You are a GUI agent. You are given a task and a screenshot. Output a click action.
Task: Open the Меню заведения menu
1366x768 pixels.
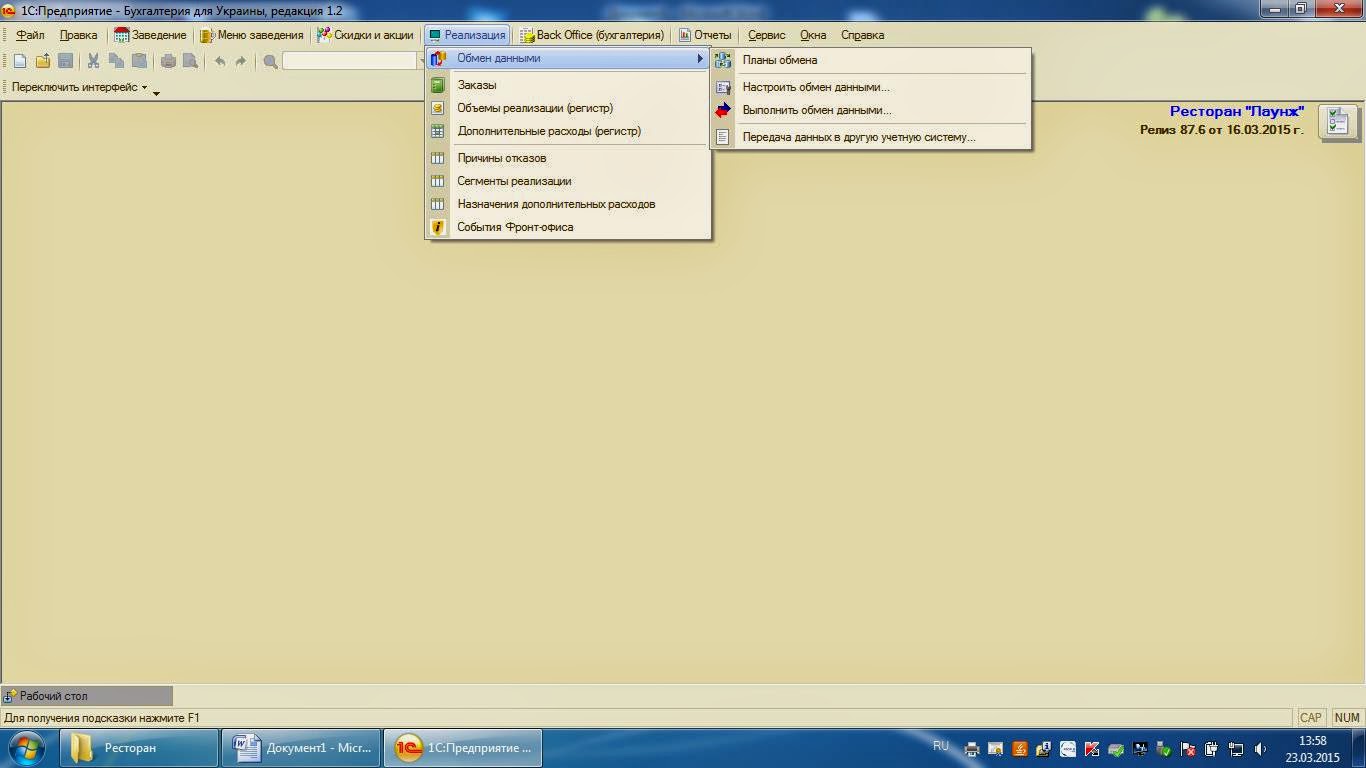pos(251,35)
